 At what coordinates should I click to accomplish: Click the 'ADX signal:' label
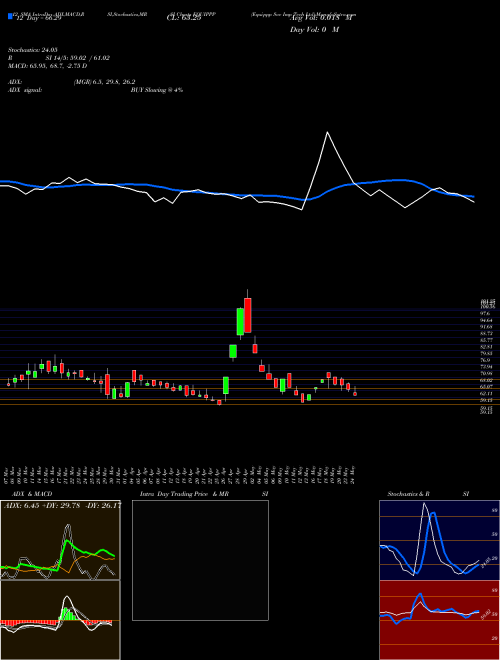[25, 90]
